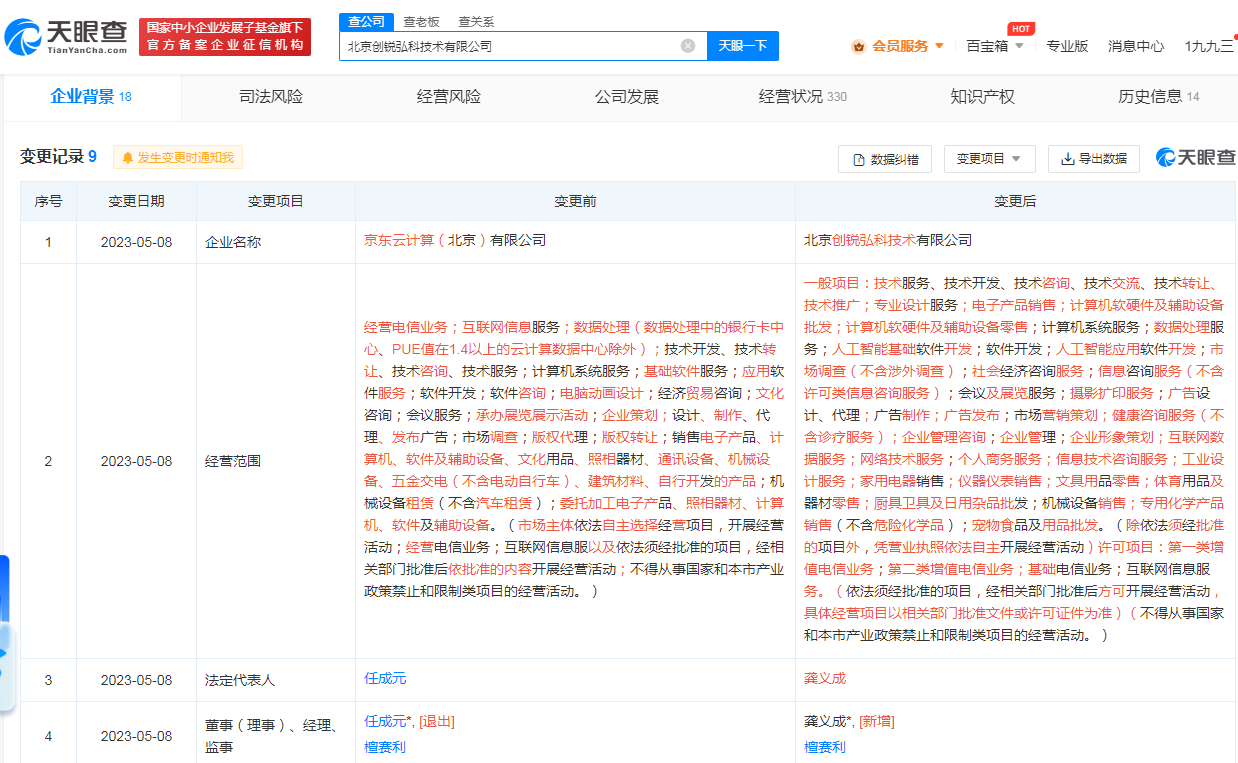
Task: Click 任成元 in the 董事 row
Action: 385,721
